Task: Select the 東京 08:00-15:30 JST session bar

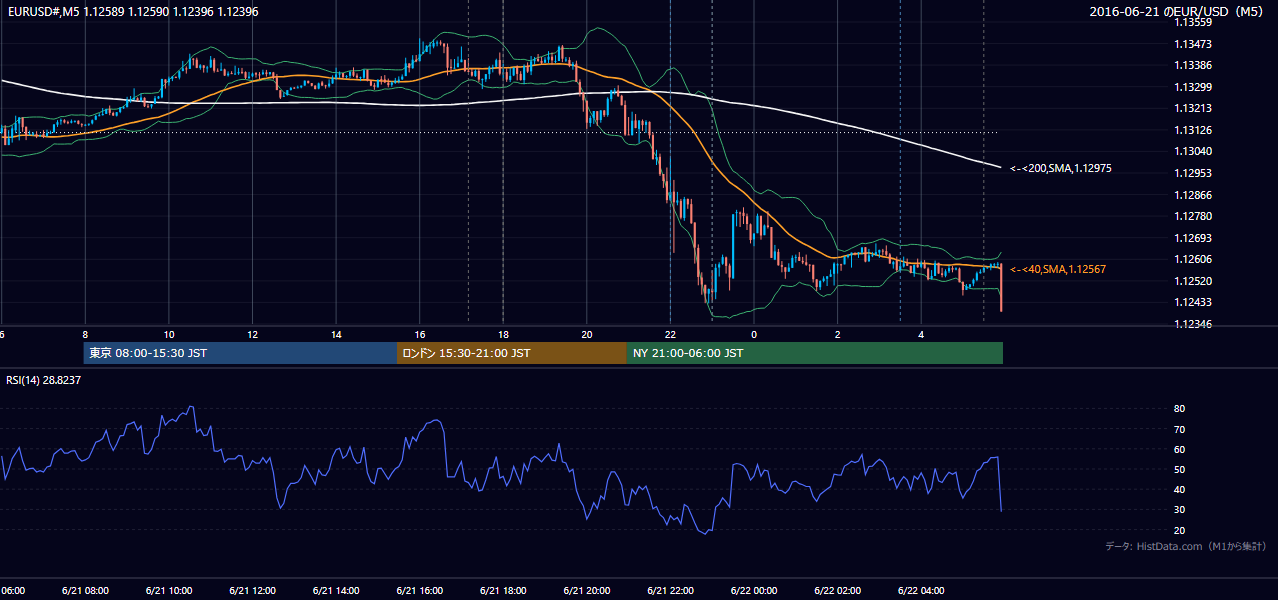Action: [240, 353]
